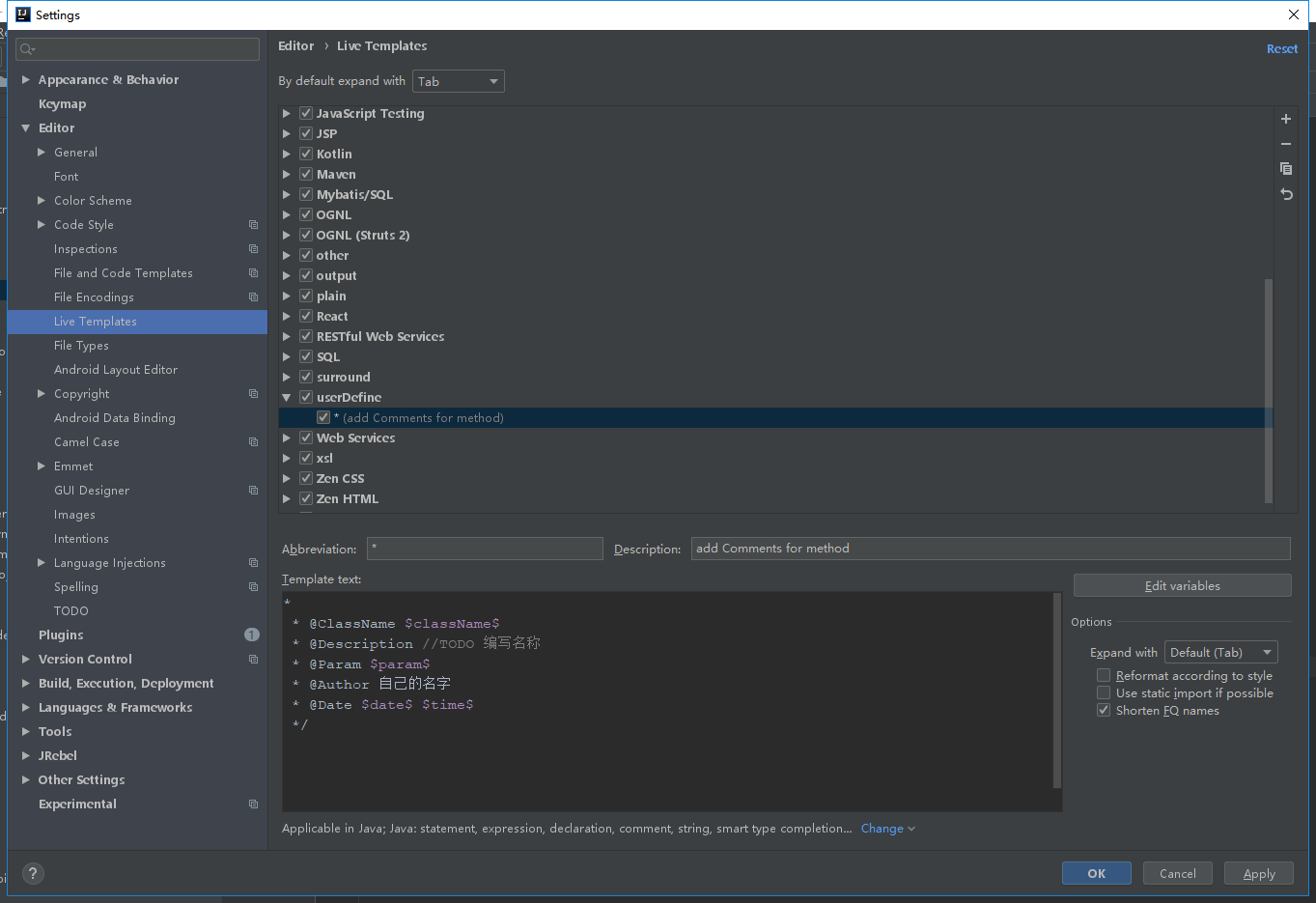Click the Description input field

click(991, 549)
